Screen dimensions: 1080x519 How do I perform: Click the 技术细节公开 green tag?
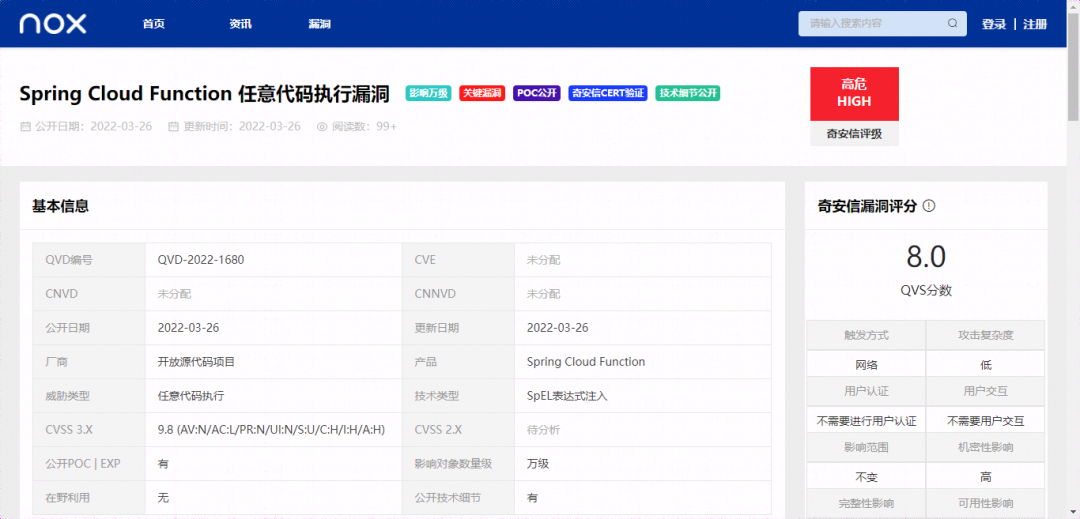(x=687, y=93)
